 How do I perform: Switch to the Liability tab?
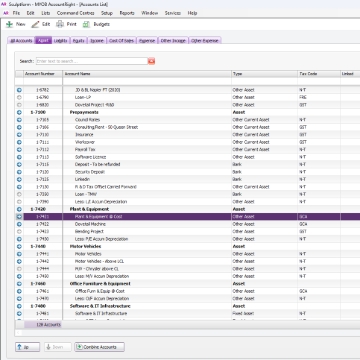pos(60,41)
